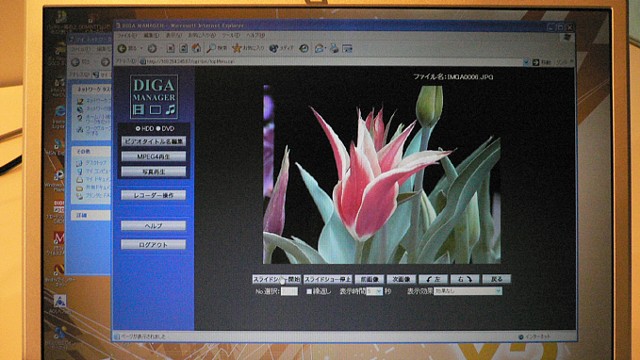This screenshot has width=640, height=360.
Task: Select the HDD radio button
Action: click(138, 129)
